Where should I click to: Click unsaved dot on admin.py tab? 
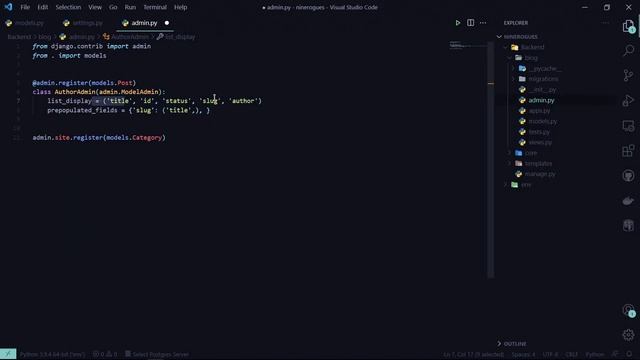pyautogui.click(x=167, y=23)
